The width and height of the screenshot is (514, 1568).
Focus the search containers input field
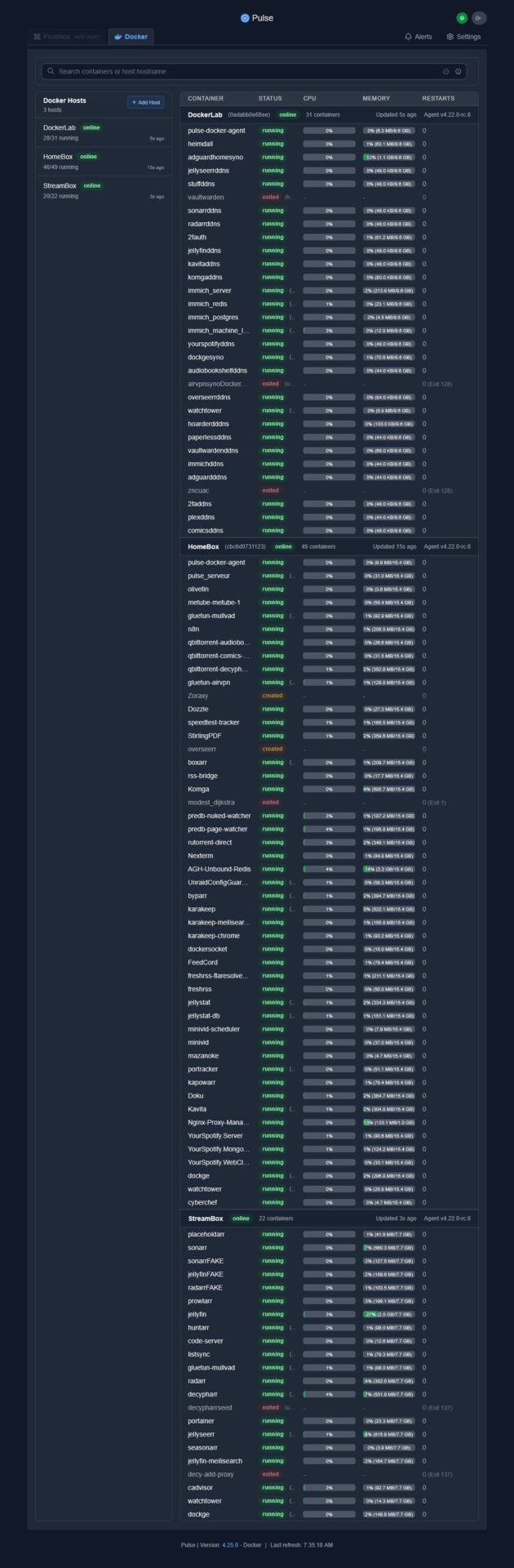245,72
